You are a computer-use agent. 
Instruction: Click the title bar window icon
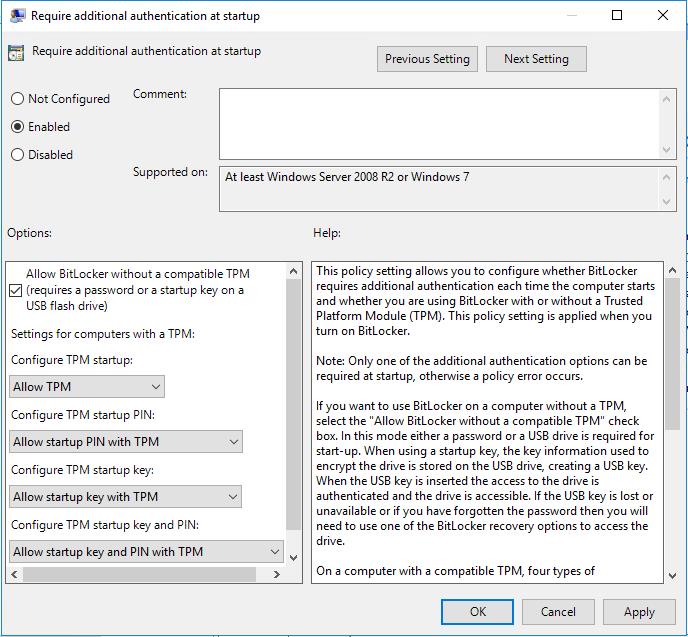pyautogui.click(x=17, y=16)
